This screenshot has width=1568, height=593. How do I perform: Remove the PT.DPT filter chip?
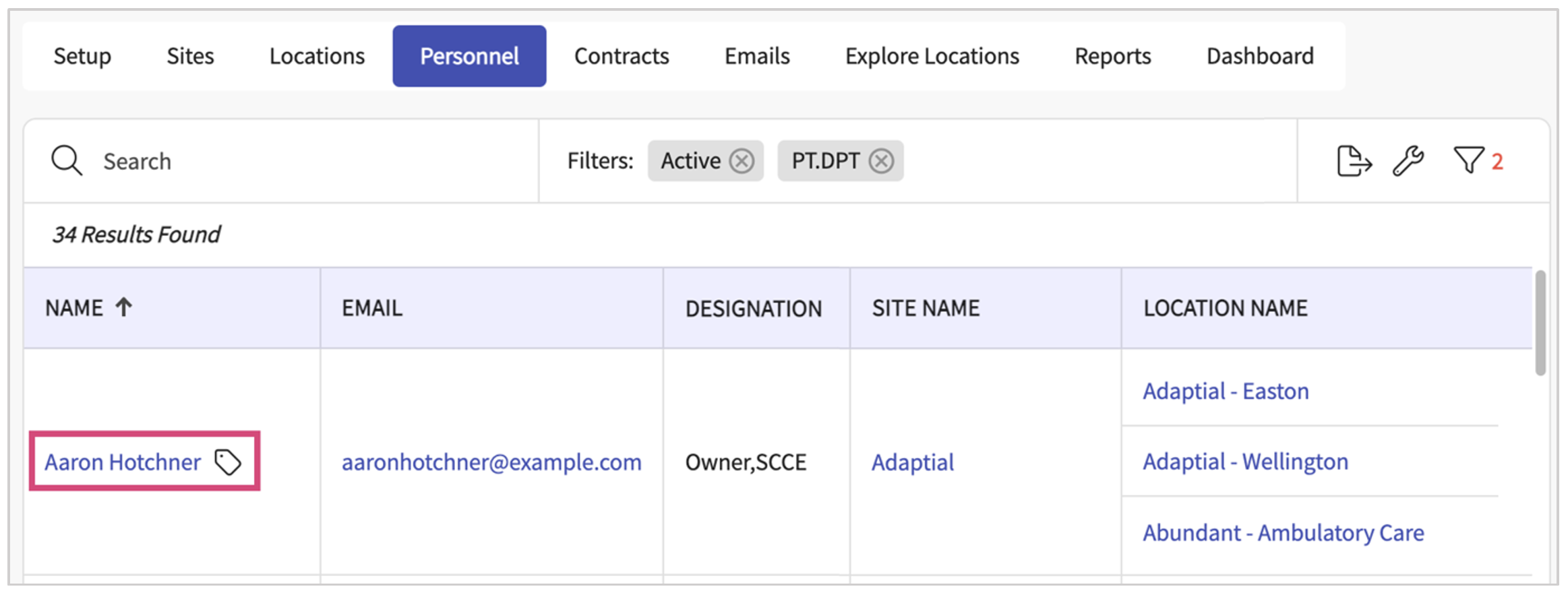point(881,161)
